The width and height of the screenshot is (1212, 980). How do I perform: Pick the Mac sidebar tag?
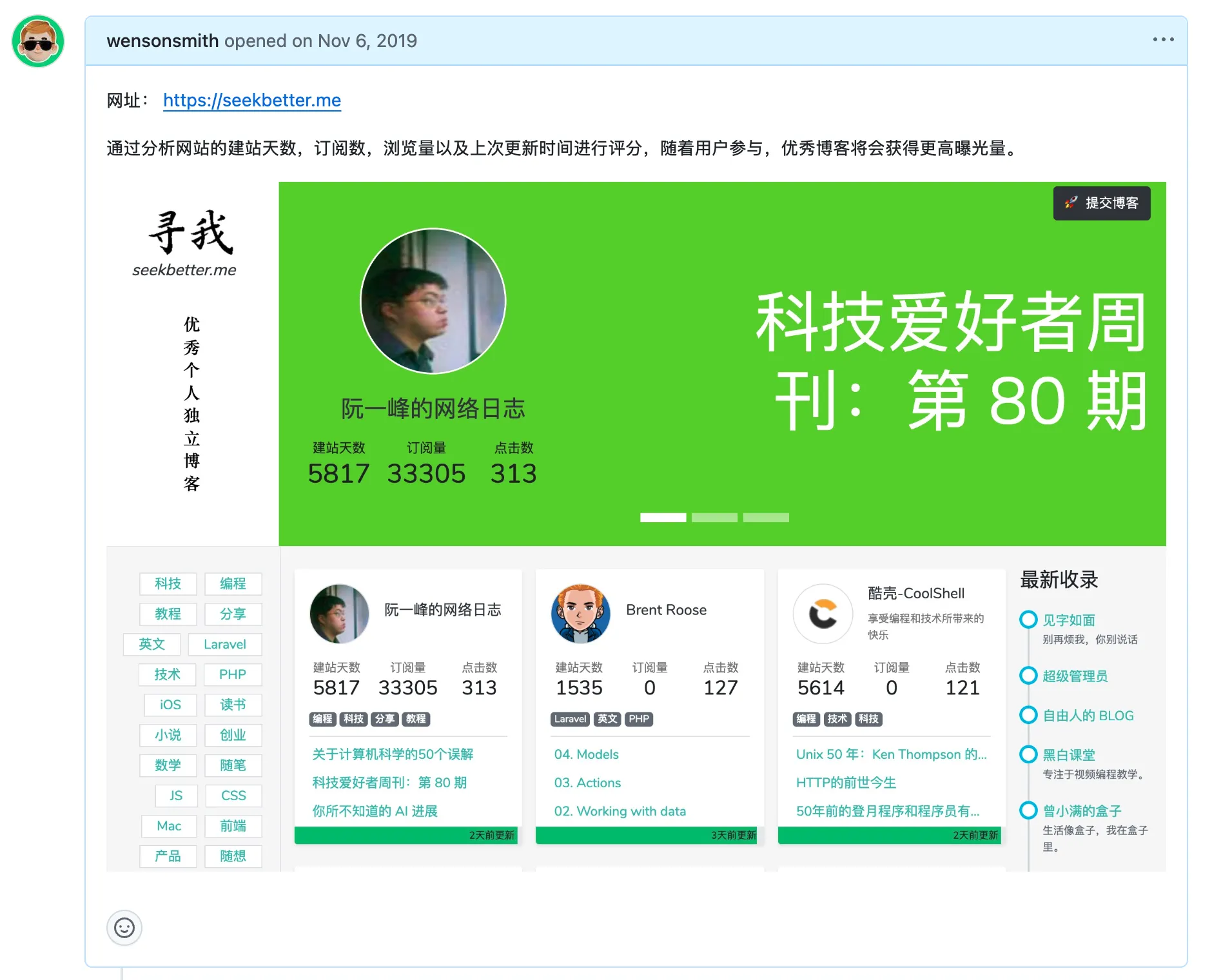(169, 826)
